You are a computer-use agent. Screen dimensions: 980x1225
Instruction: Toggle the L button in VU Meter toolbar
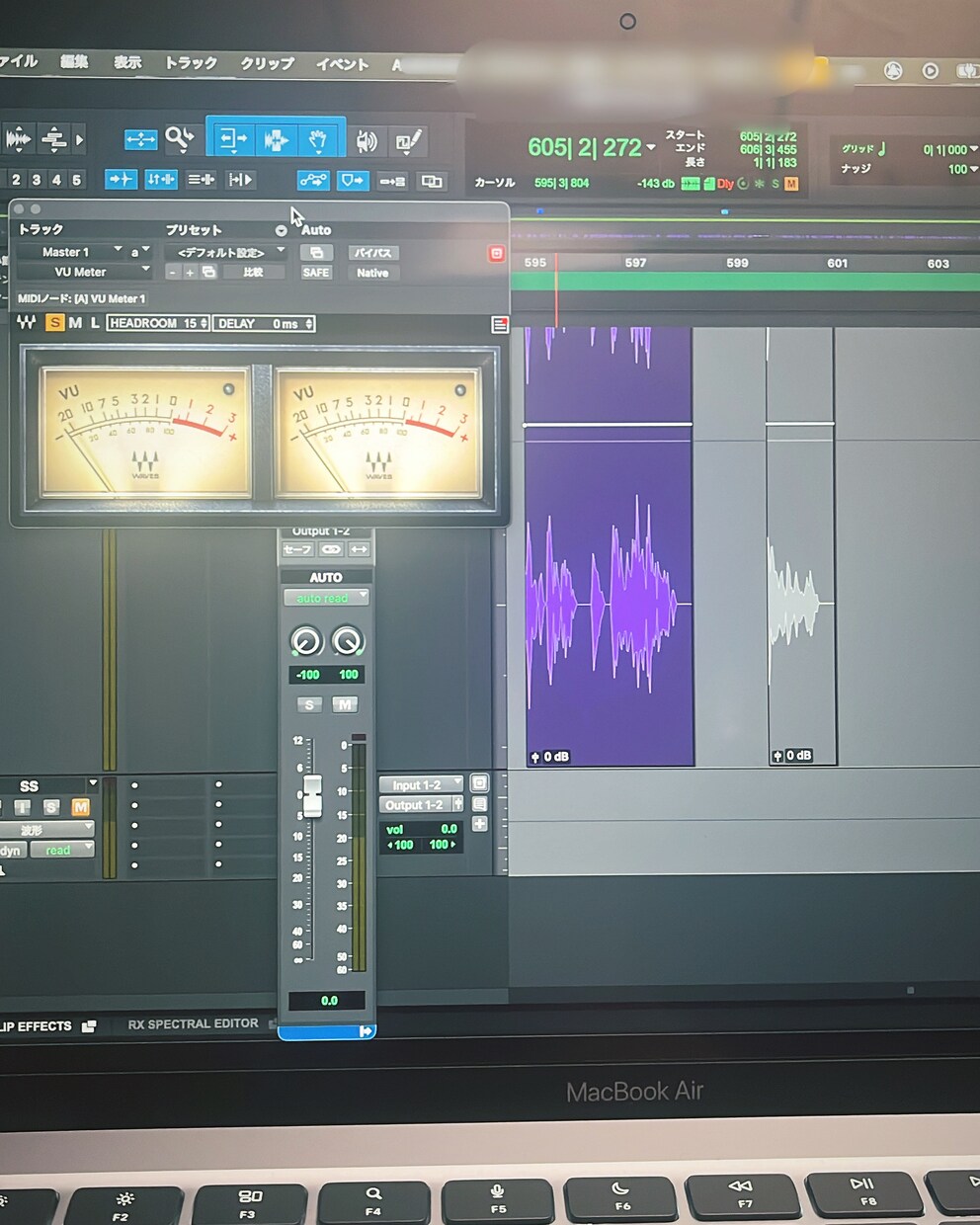[95, 323]
